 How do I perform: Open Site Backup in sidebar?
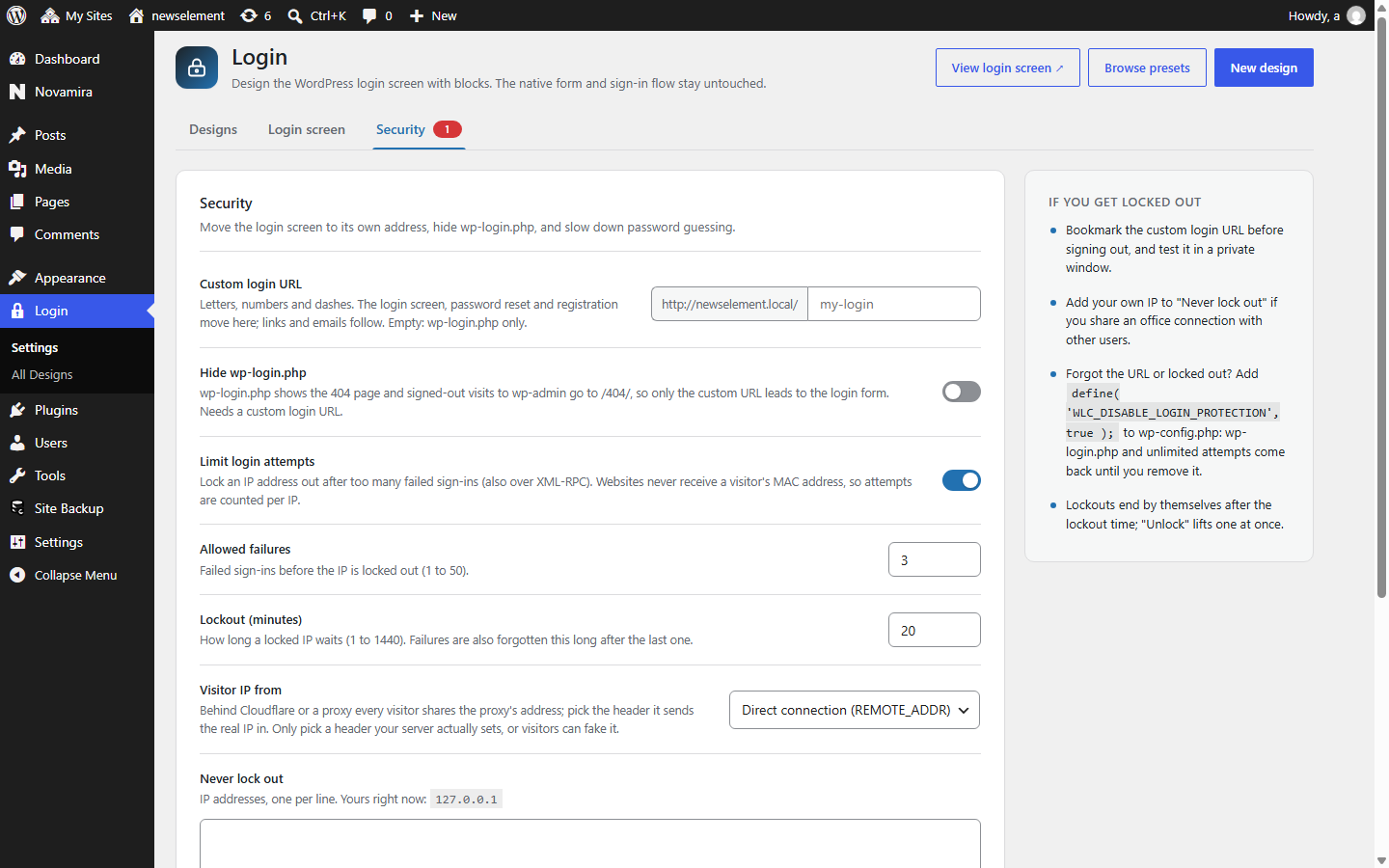tap(77, 508)
